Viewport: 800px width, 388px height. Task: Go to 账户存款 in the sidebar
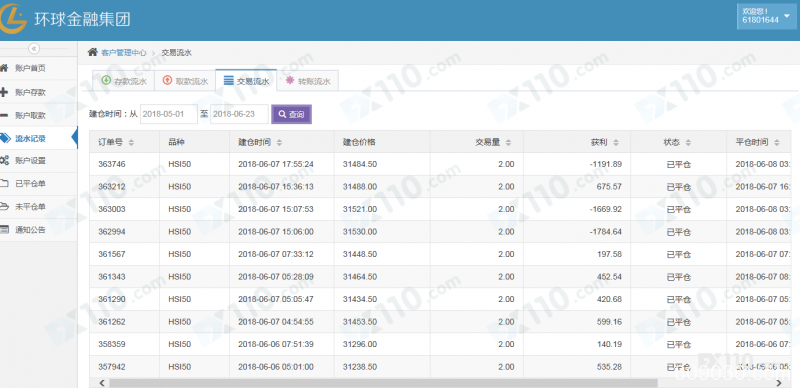[x=38, y=92]
